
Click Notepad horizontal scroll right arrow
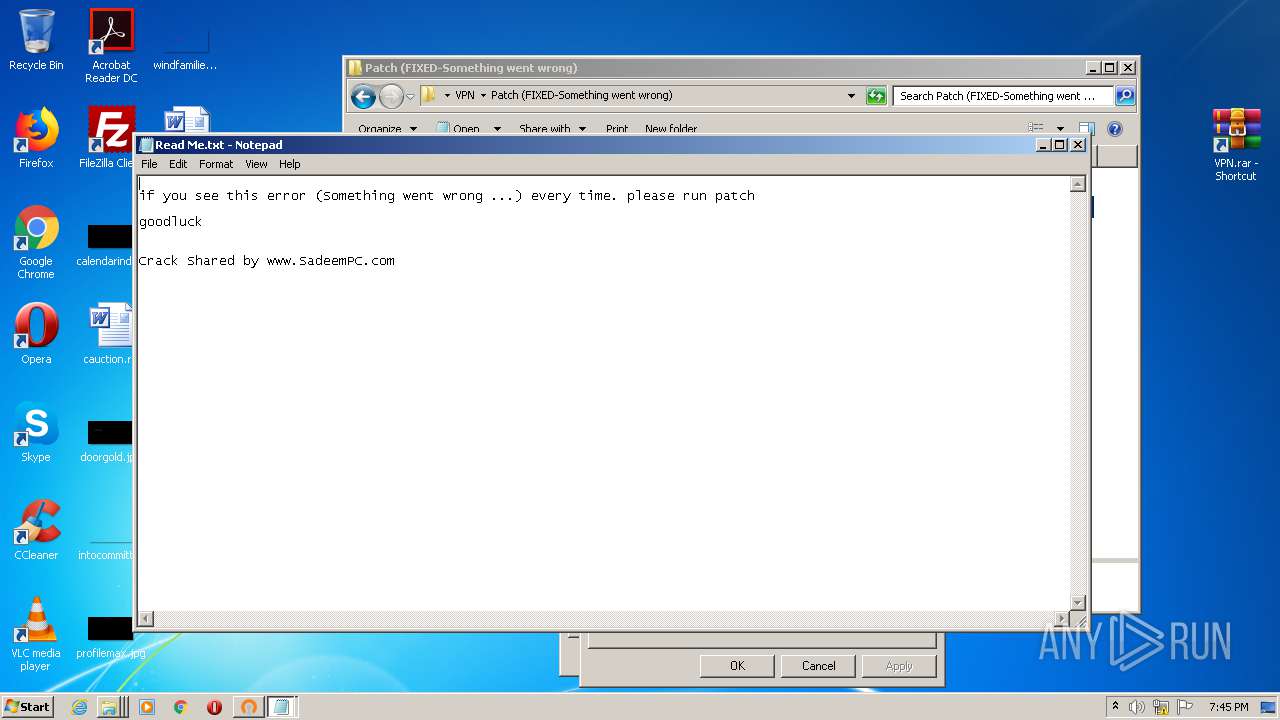pyautogui.click(x=1062, y=619)
